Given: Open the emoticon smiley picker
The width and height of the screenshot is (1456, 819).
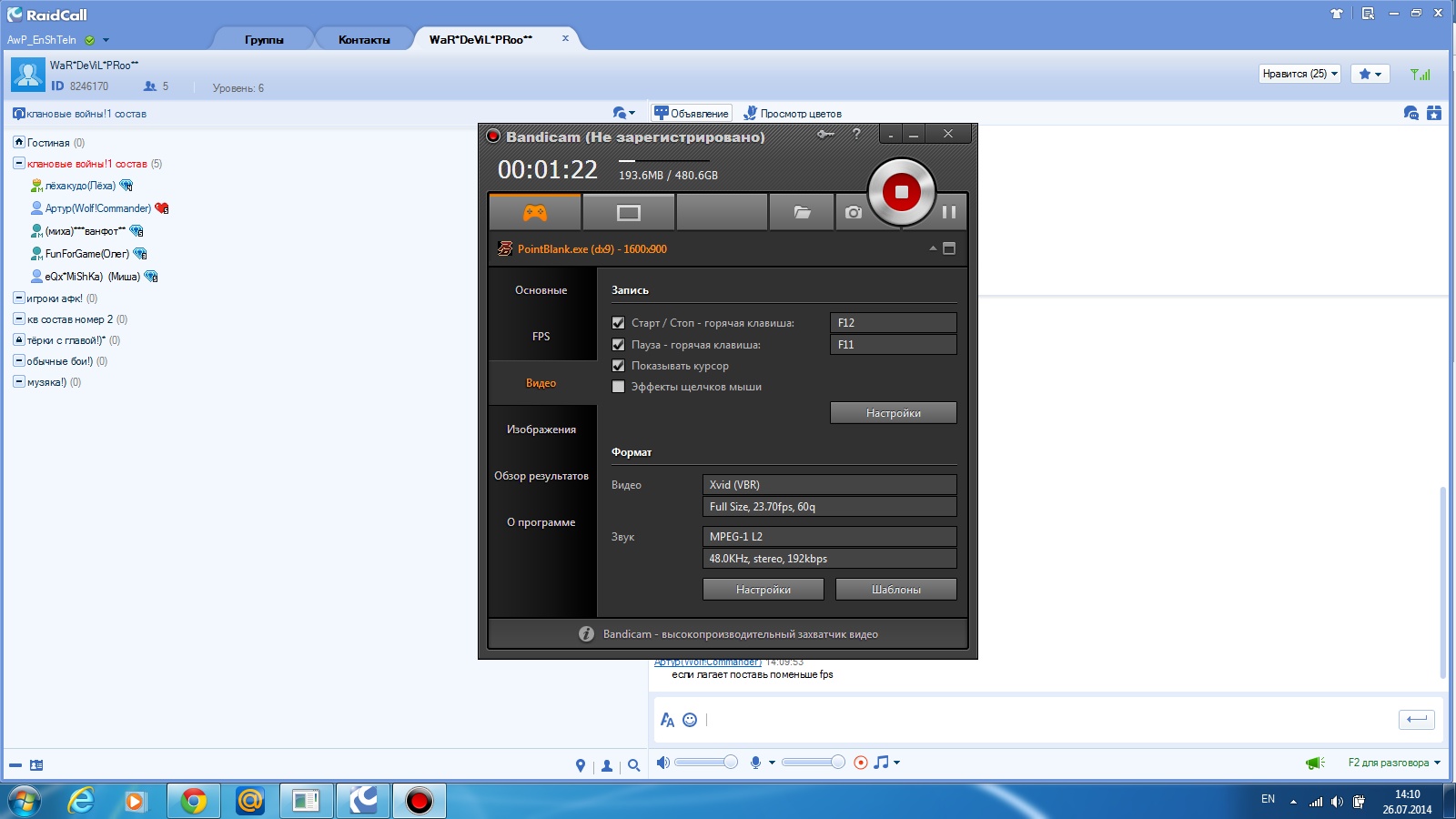Looking at the screenshot, I should (690, 720).
